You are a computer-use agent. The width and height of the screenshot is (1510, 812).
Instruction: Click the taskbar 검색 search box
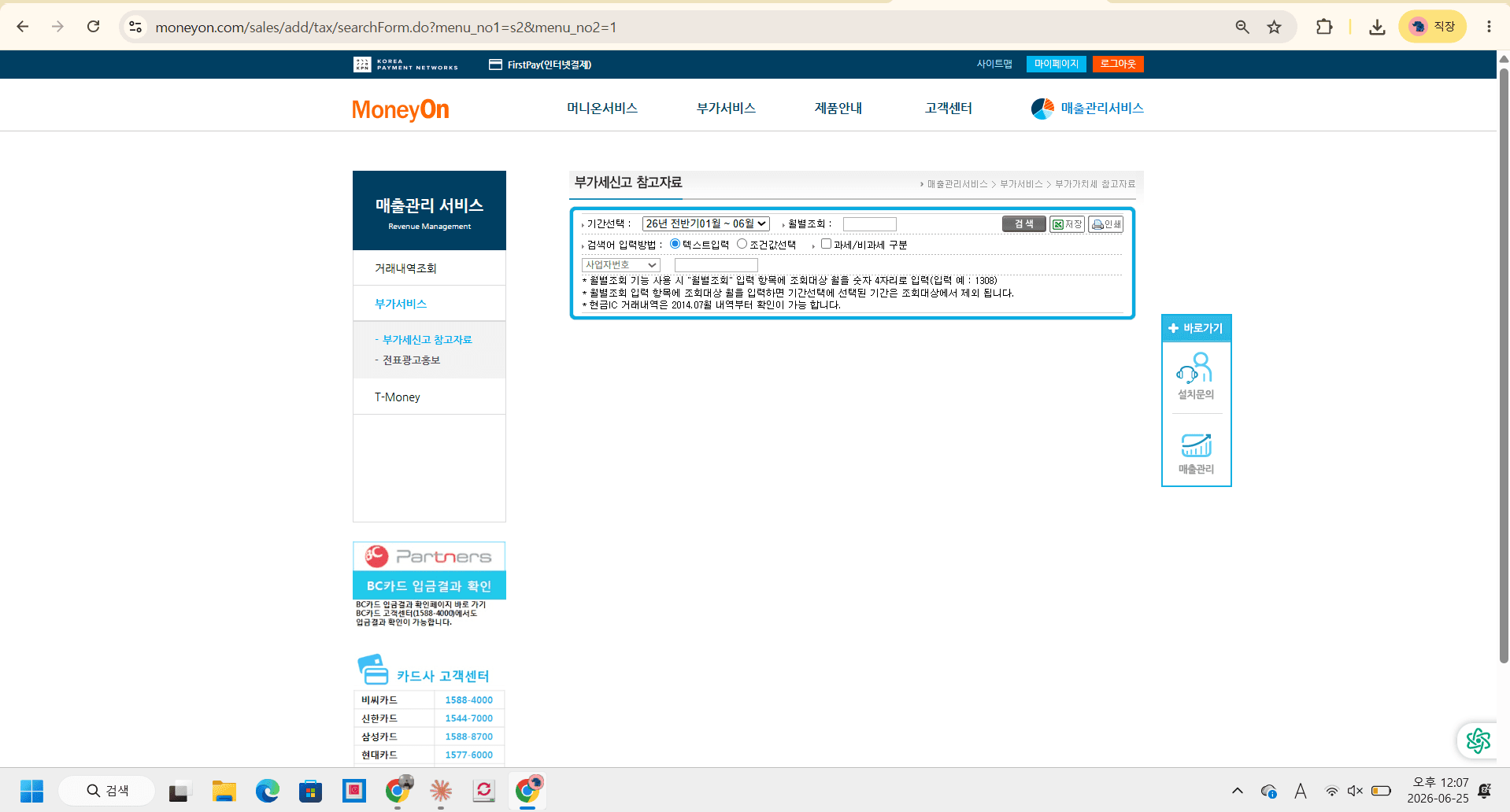coord(106,791)
